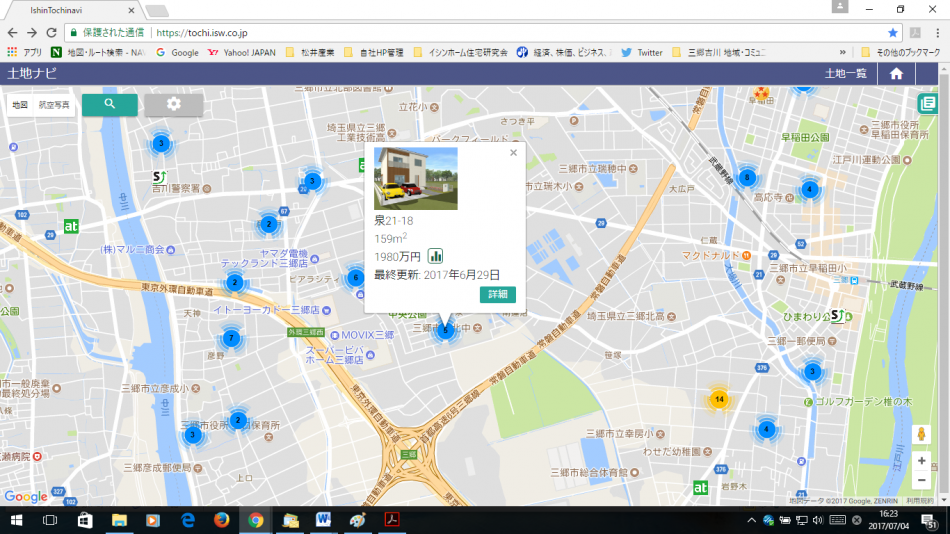
Task: Select cluster marker 3 above 吉川警察署
Action: (x=161, y=144)
